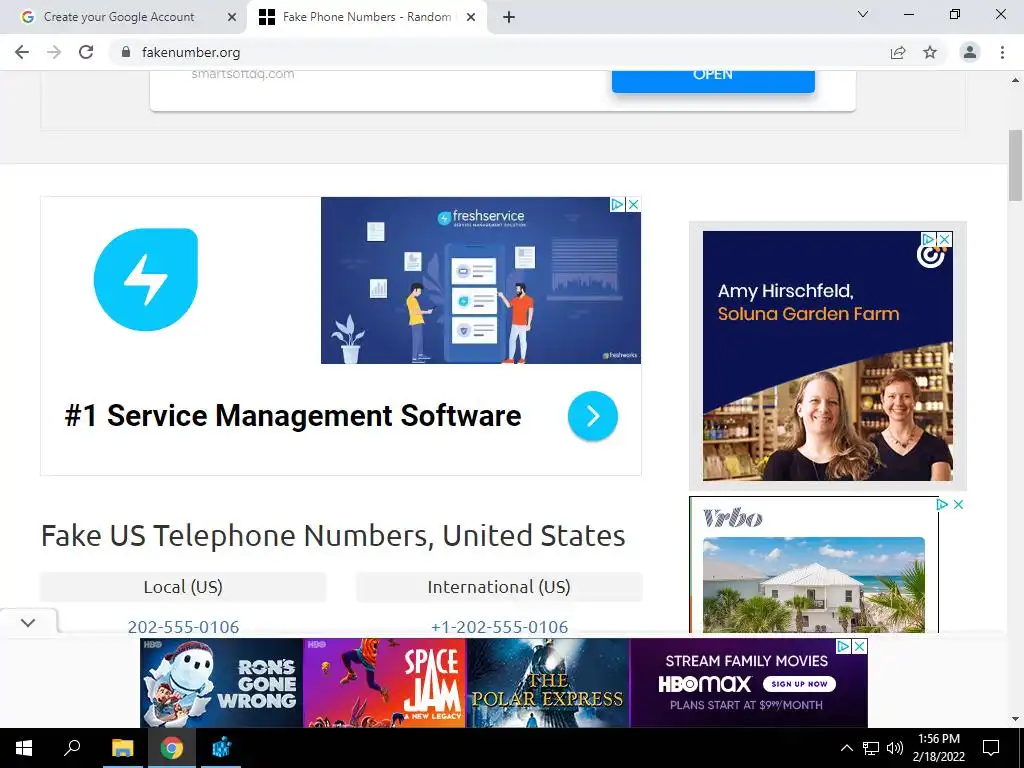This screenshot has height=768, width=1024.
Task: Open the Windows Start menu
Action: 24,748
